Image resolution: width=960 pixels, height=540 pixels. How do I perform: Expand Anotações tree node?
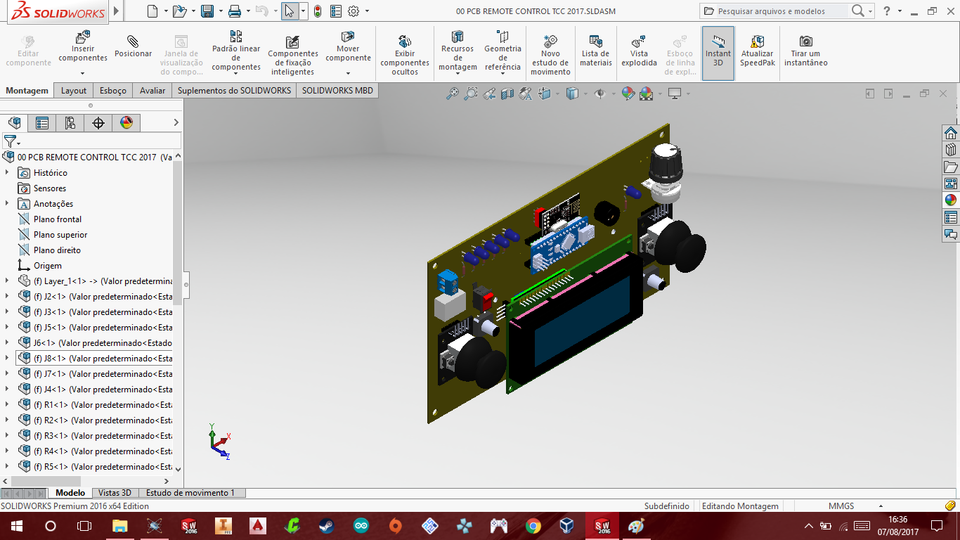(x=7, y=204)
